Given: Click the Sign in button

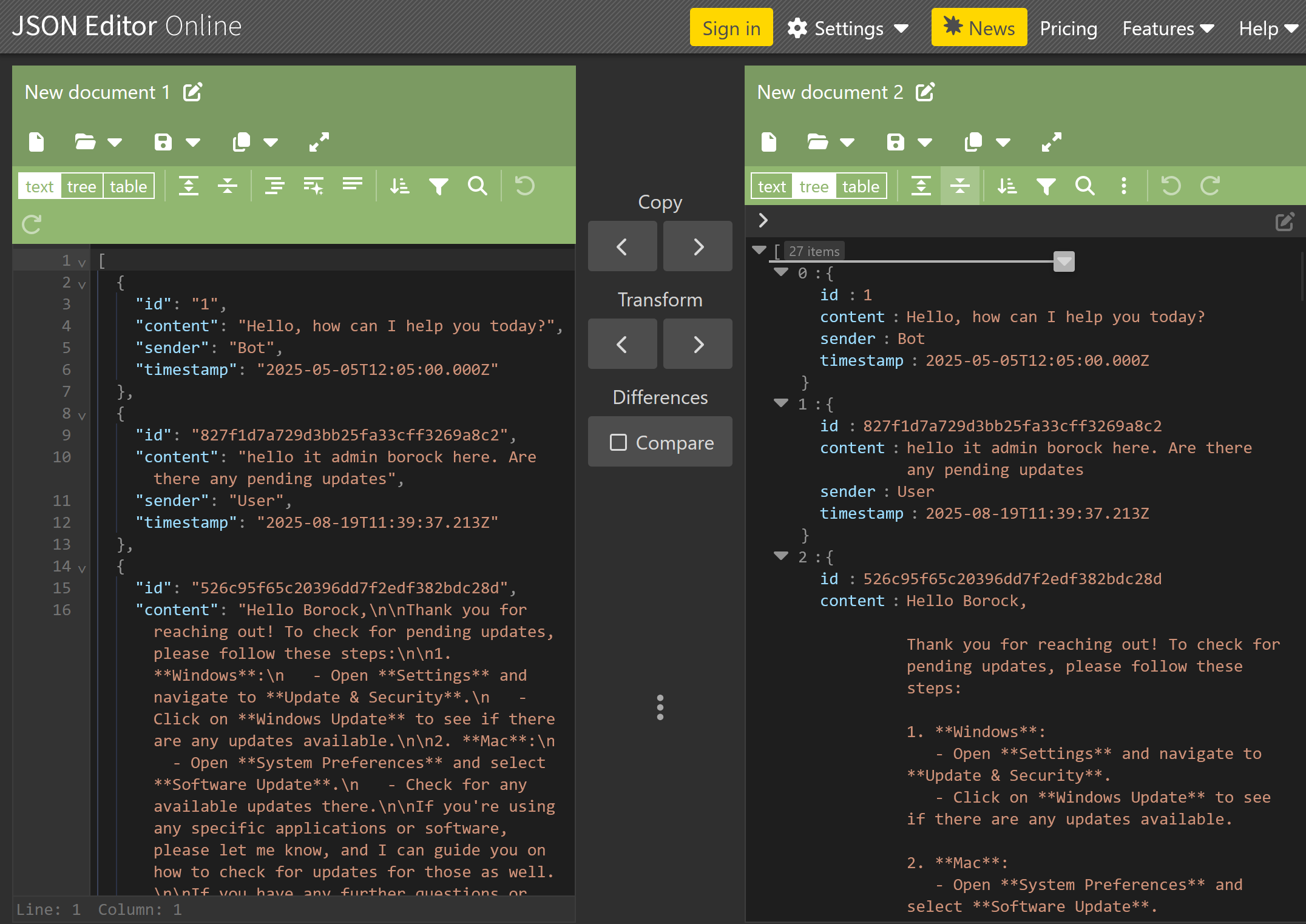Looking at the screenshot, I should click(731, 28).
